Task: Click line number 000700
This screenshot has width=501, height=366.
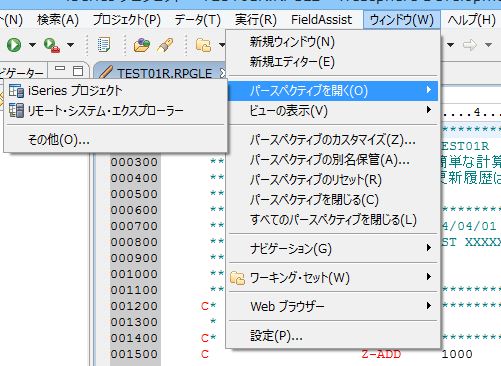Action: tap(134, 226)
